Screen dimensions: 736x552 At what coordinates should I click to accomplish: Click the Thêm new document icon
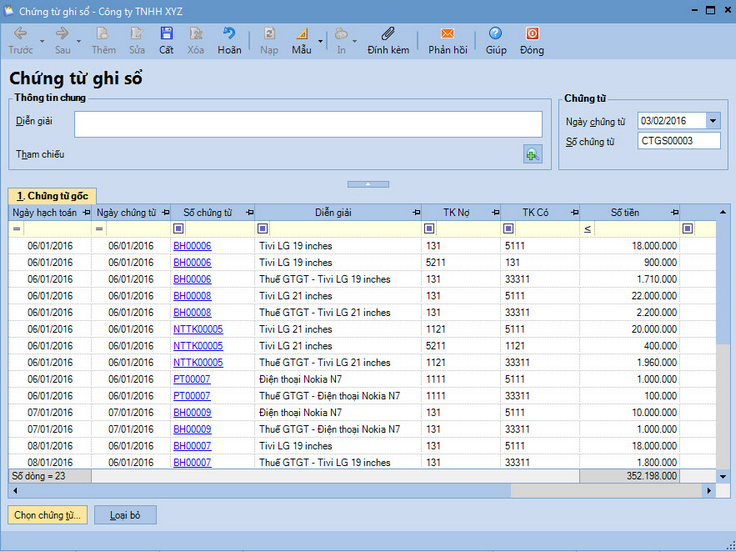[103, 33]
